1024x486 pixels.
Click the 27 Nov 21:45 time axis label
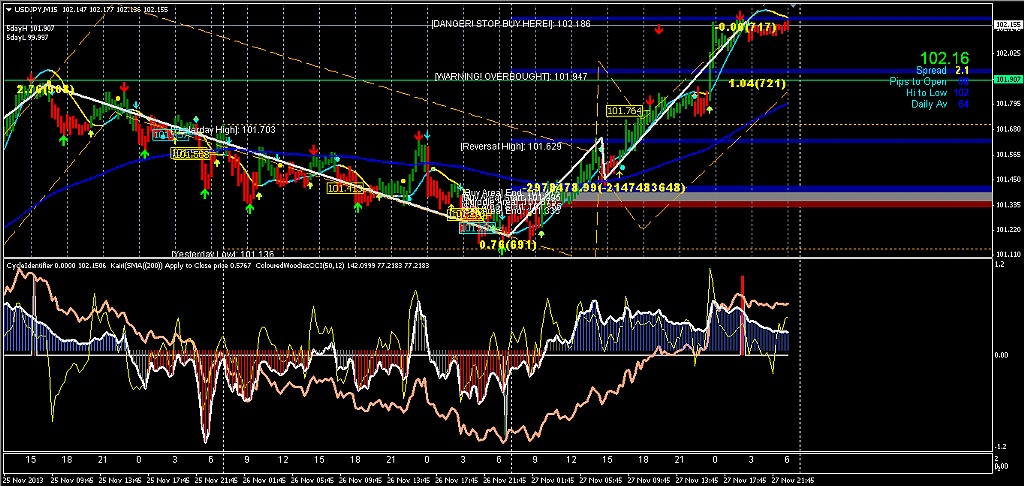click(792, 481)
